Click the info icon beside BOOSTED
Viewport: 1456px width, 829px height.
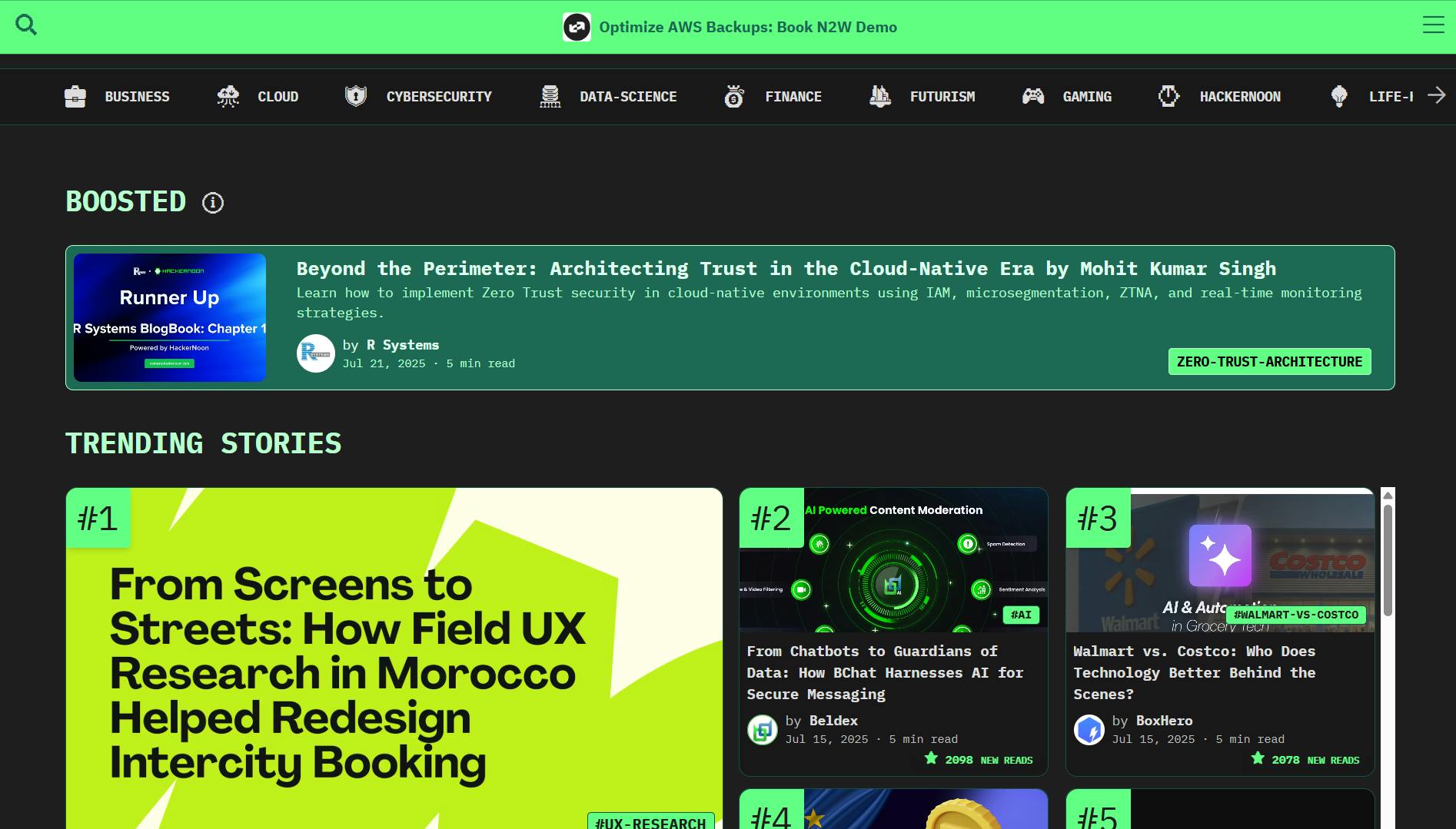(212, 203)
